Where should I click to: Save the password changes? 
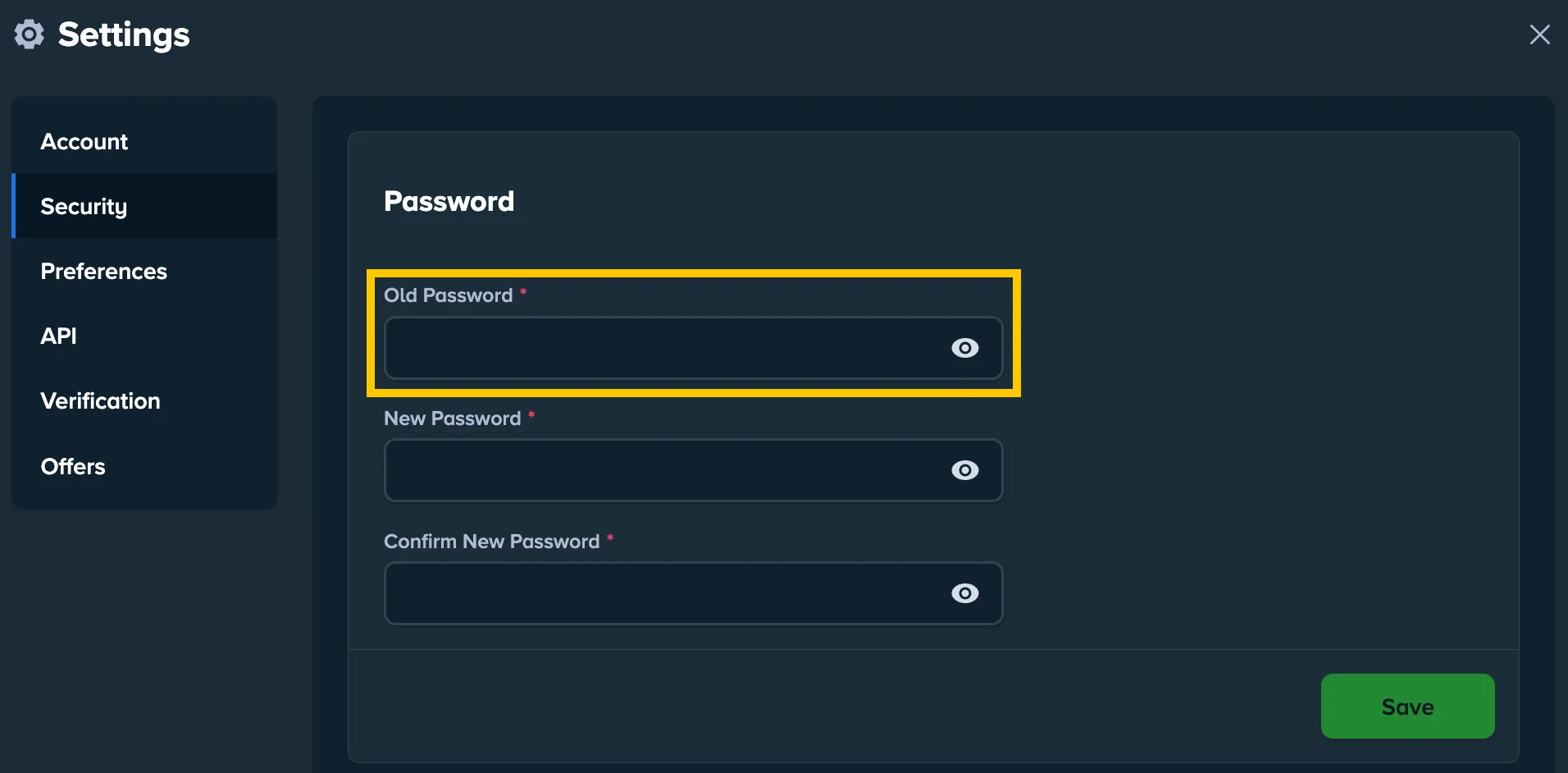click(1407, 706)
